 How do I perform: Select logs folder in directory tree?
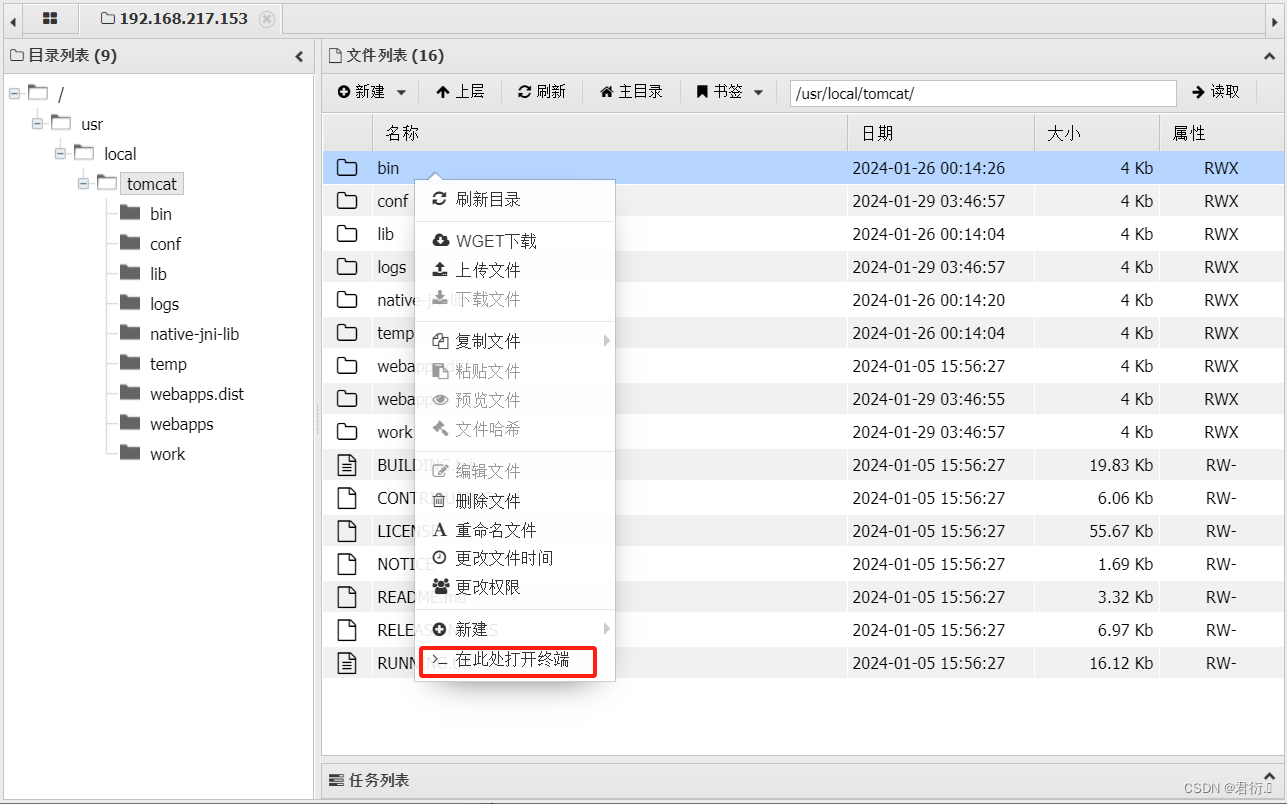click(165, 304)
